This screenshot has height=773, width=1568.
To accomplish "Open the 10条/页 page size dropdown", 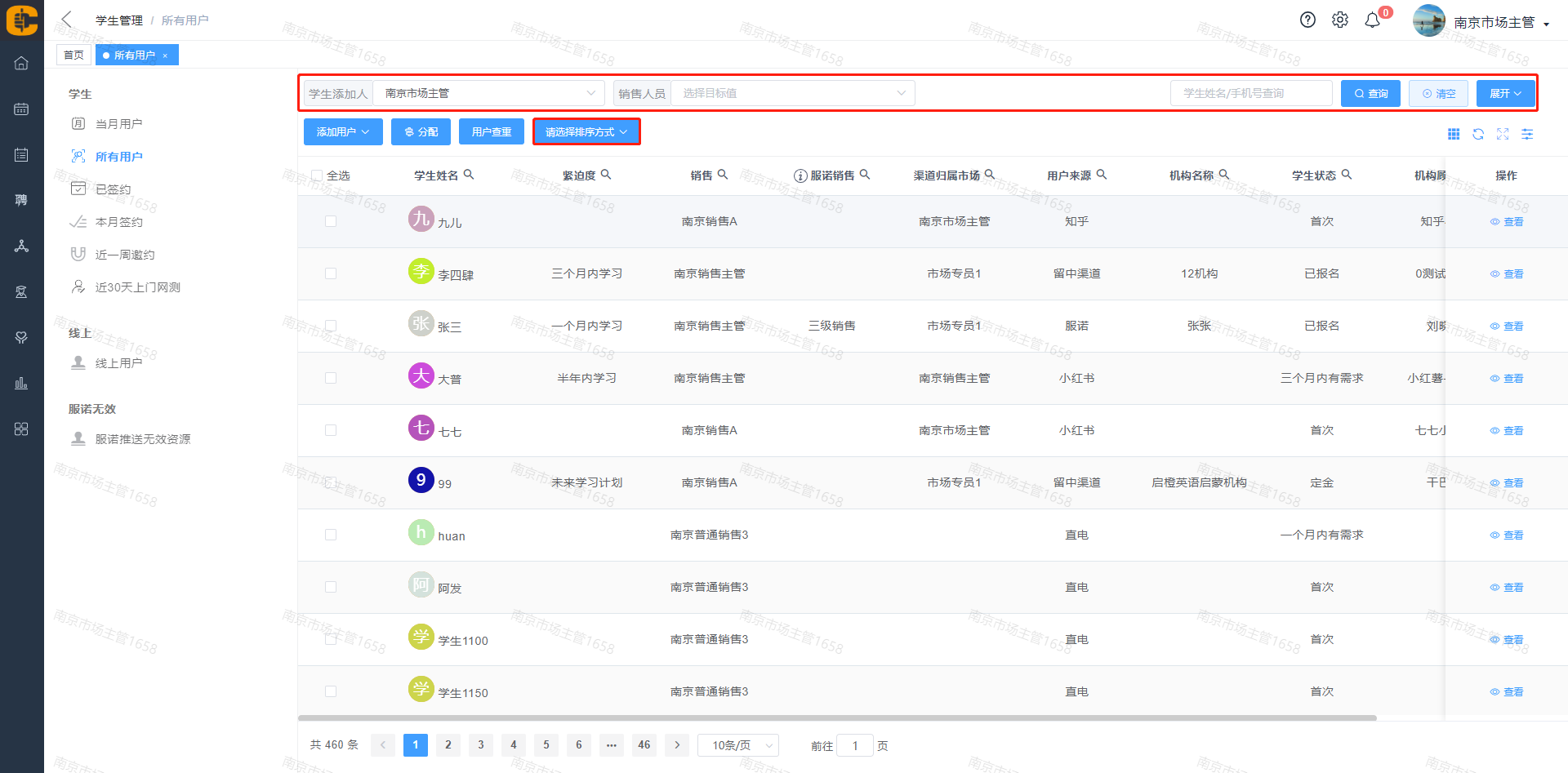I will (738, 745).
